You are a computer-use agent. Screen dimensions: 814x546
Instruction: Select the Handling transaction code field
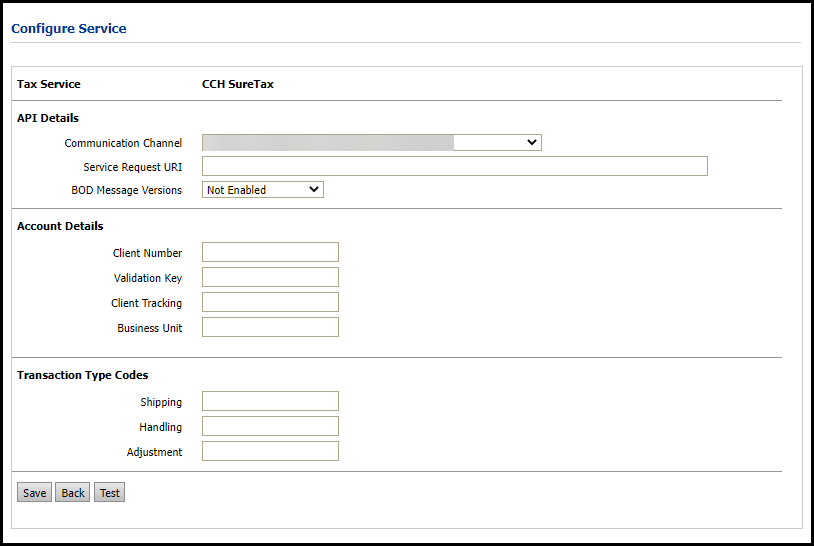click(x=270, y=426)
